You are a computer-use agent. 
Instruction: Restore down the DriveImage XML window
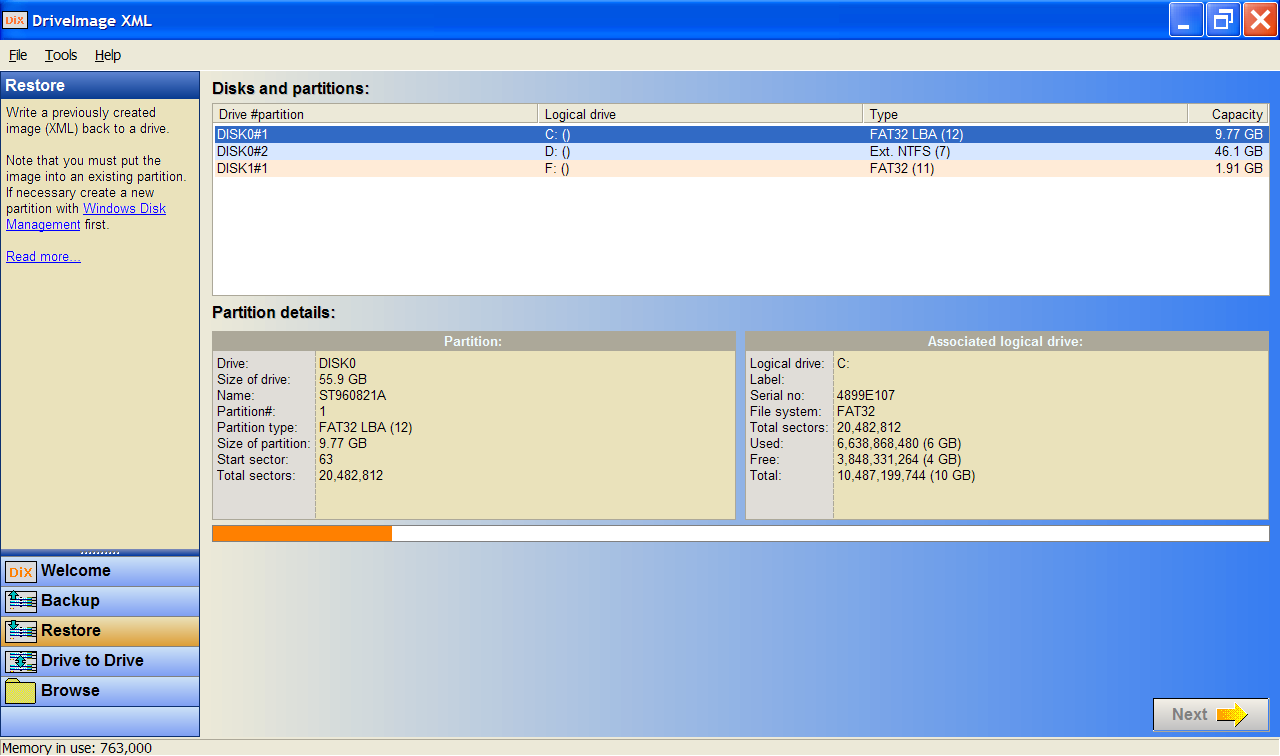point(1223,20)
